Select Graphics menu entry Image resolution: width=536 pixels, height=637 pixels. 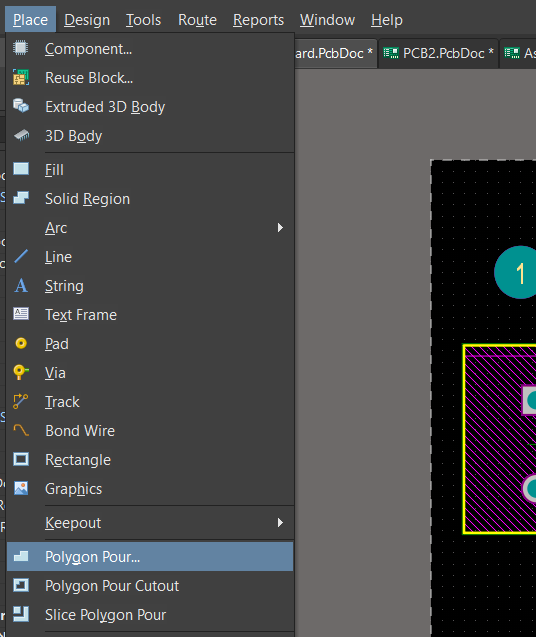(150, 489)
